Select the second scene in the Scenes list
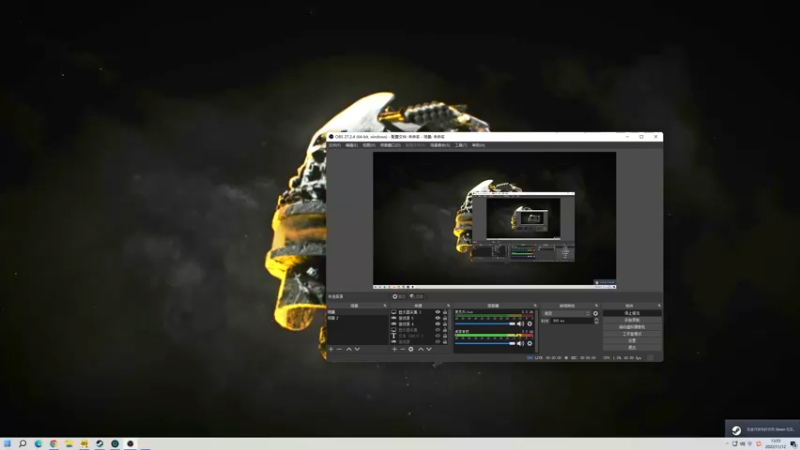Image resolution: width=800 pixels, height=450 pixels. coord(357,318)
